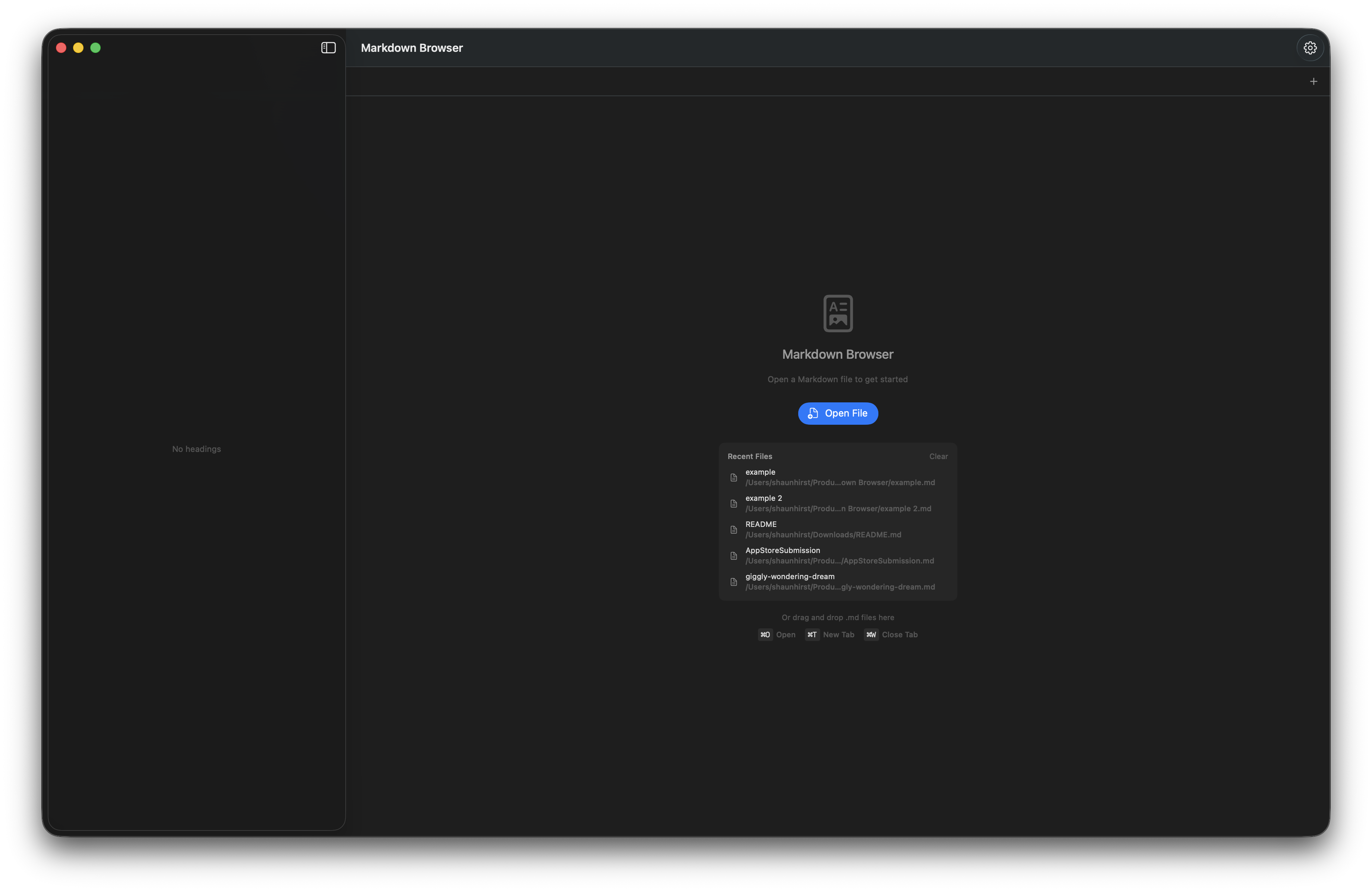
Task: Click the plus icon to open new tab
Action: click(1314, 81)
